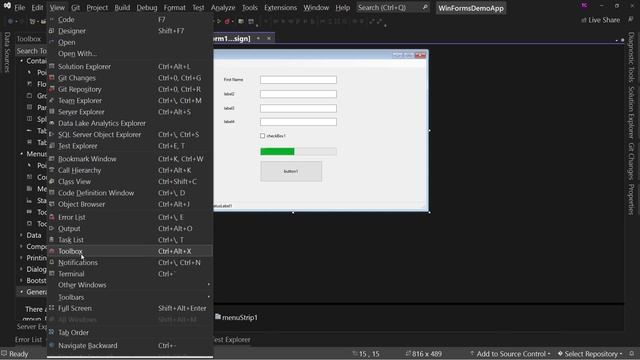Click the Live Share icon
640x360 pixels.
point(584,20)
